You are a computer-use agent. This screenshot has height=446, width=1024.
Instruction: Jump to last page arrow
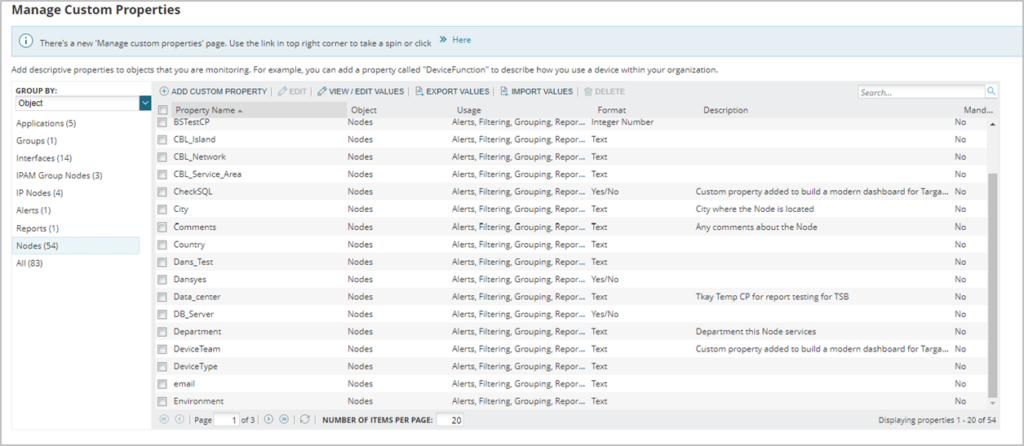[x=283, y=420]
